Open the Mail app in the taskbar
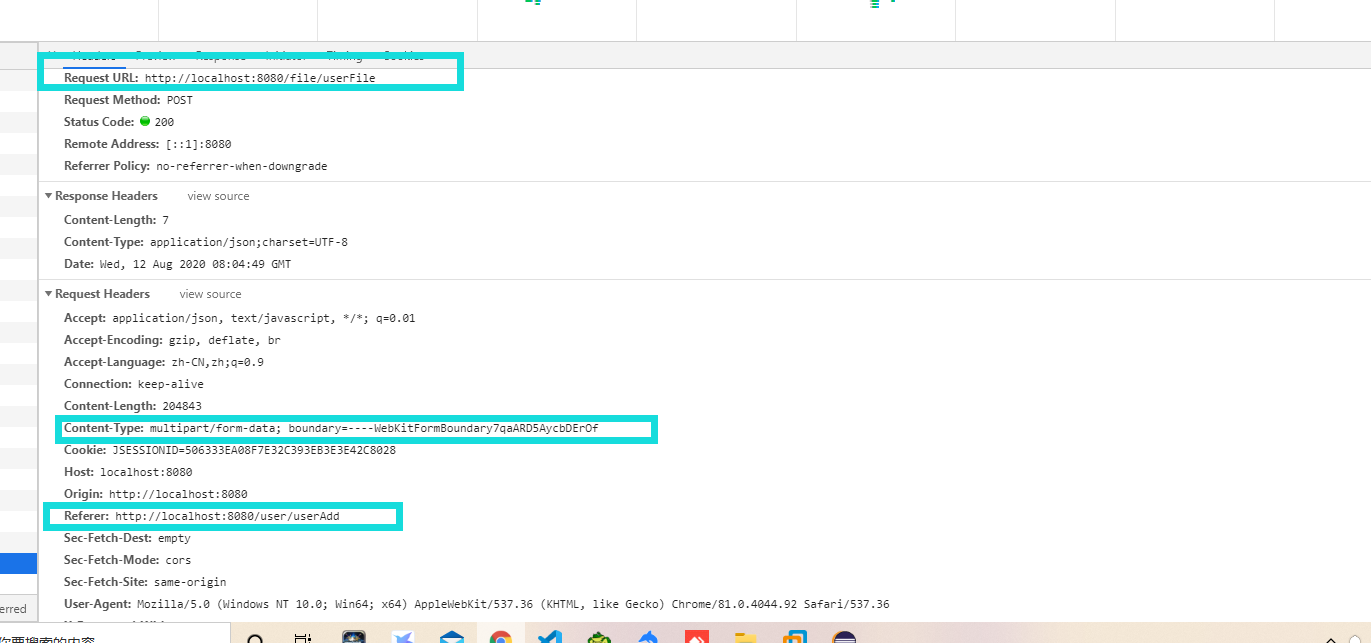 coord(452,636)
